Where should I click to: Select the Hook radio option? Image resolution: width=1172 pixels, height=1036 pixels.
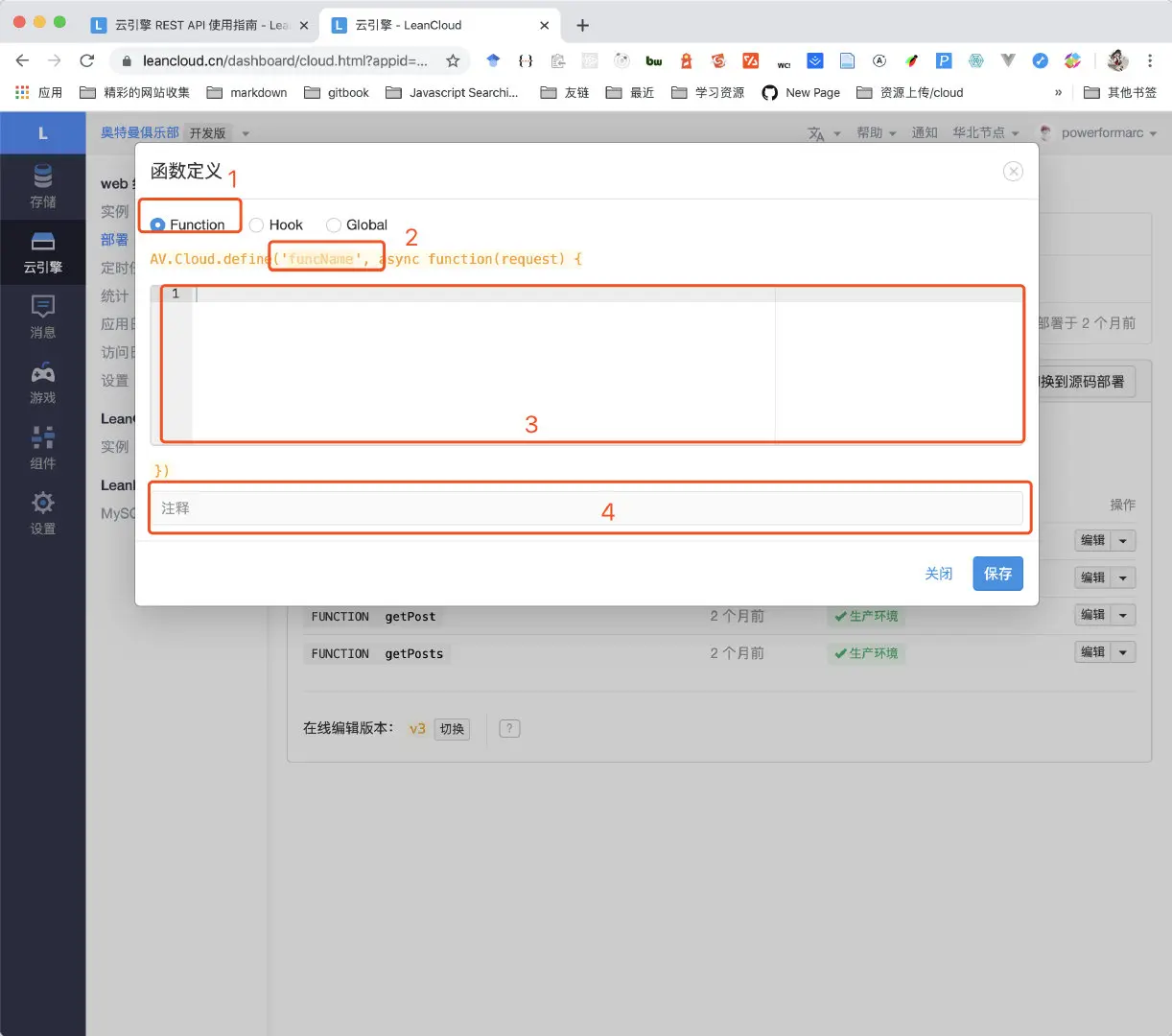256,225
